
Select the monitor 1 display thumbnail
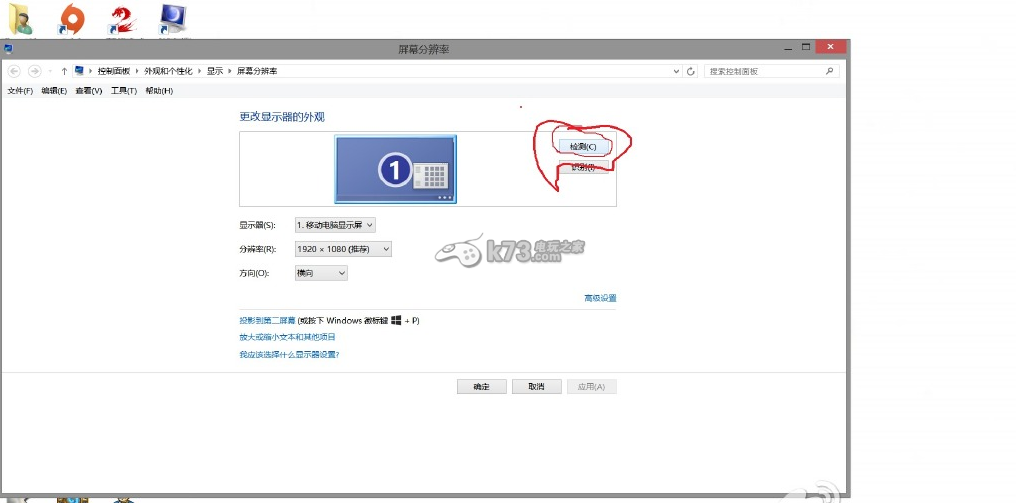tap(395, 170)
